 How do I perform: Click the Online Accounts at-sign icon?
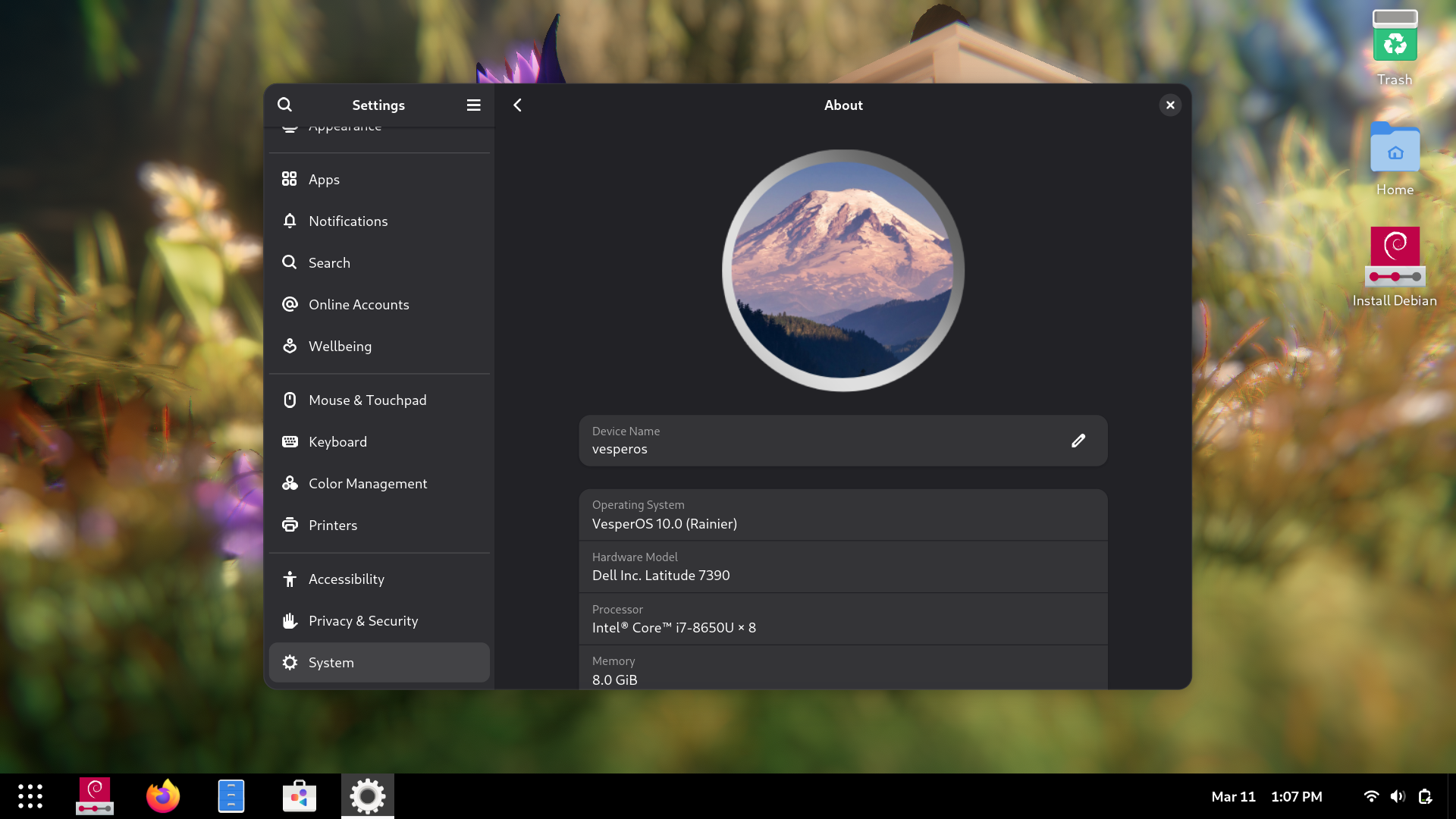point(289,304)
